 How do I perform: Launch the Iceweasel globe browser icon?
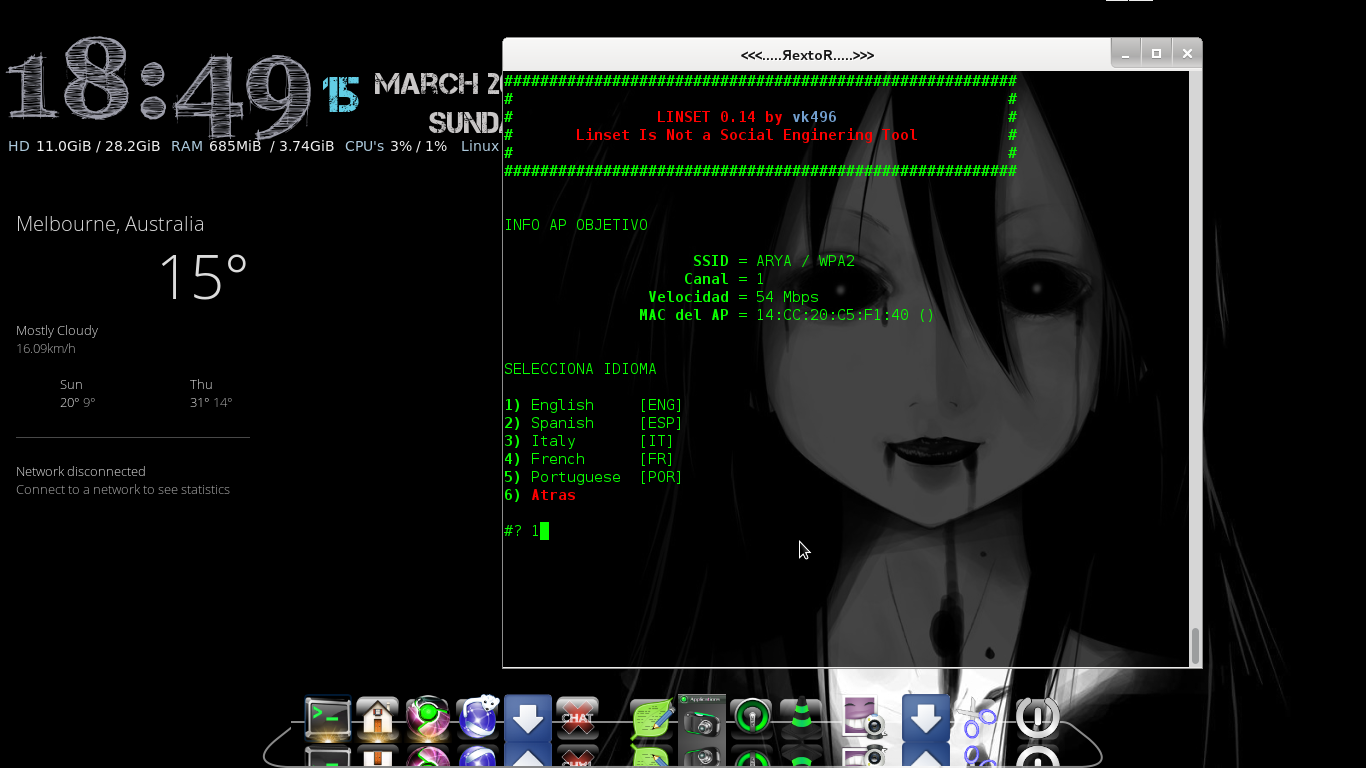(478, 717)
